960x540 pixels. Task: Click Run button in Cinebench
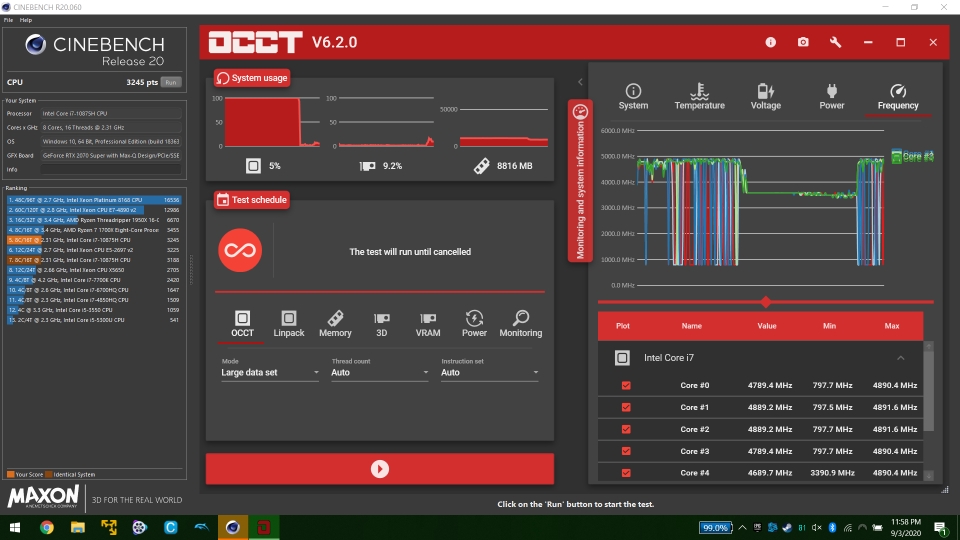[171, 82]
